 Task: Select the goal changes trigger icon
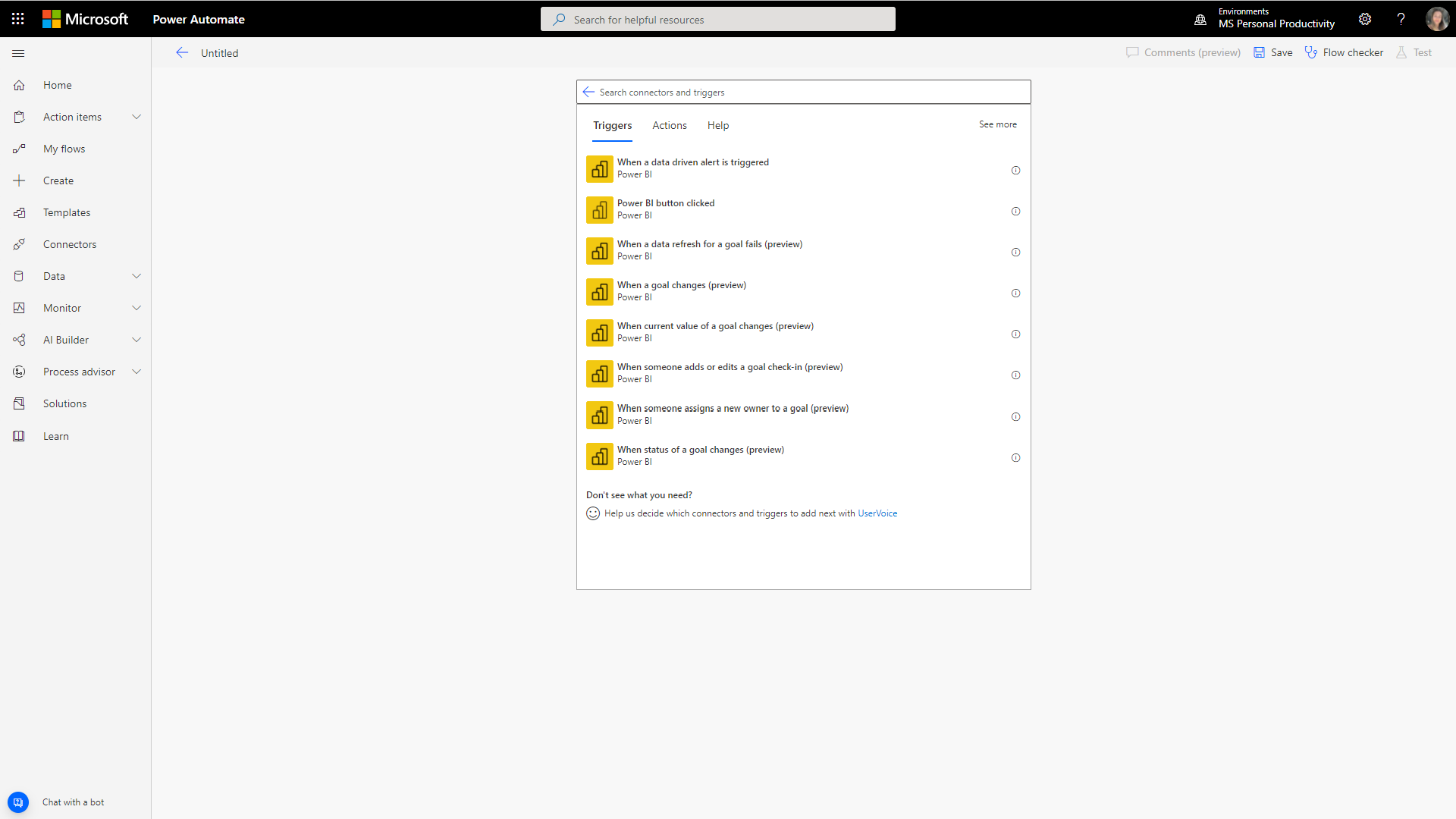[x=598, y=292]
